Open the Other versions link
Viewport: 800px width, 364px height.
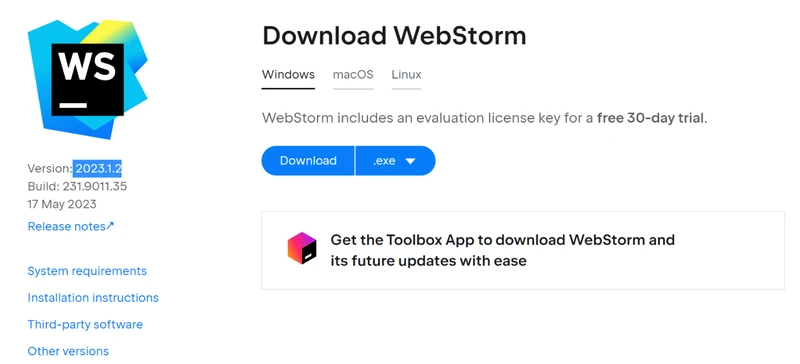pos(68,351)
